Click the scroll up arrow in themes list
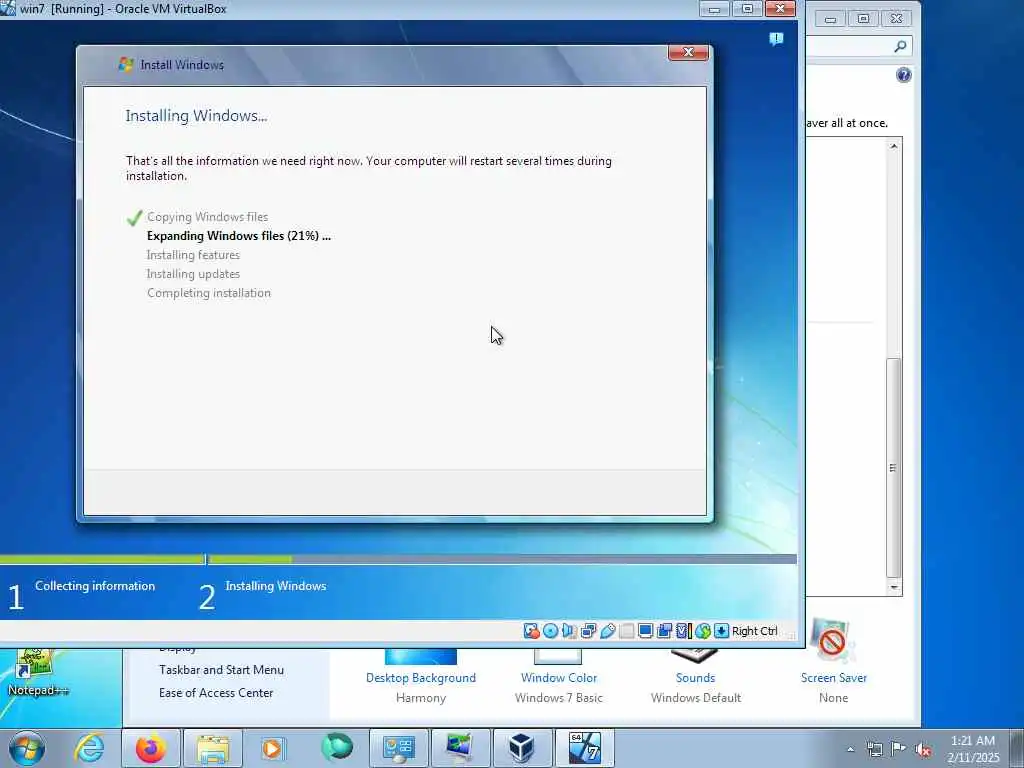This screenshot has height=768, width=1024. 893,146
